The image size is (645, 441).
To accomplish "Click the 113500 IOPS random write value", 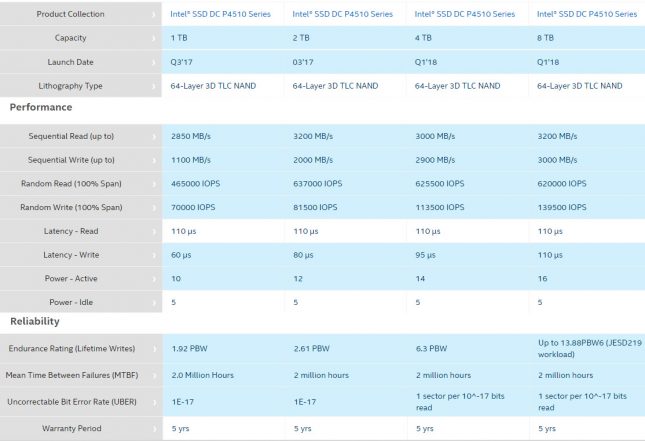I will click(440, 207).
